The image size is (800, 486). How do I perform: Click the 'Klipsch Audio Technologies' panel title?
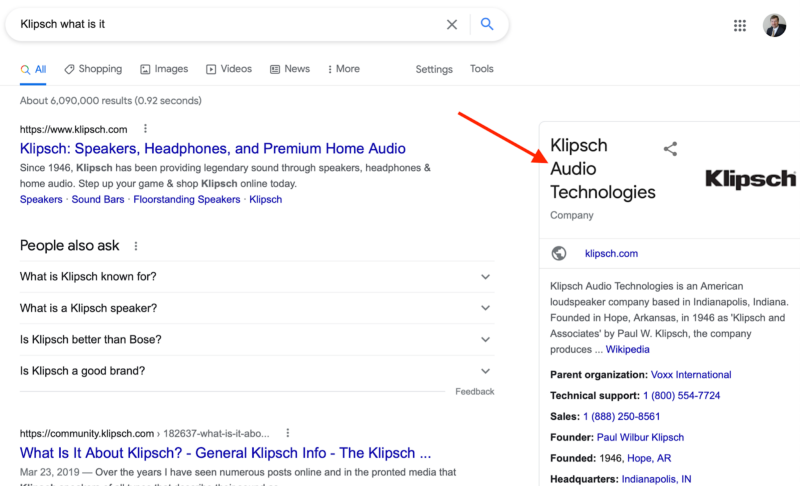pos(603,169)
